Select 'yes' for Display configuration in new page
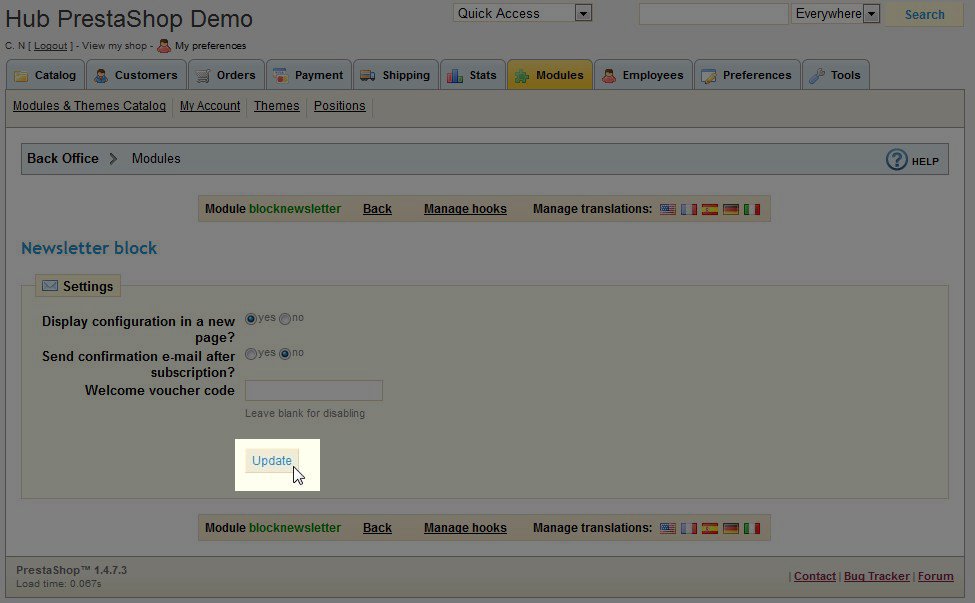 click(251, 319)
